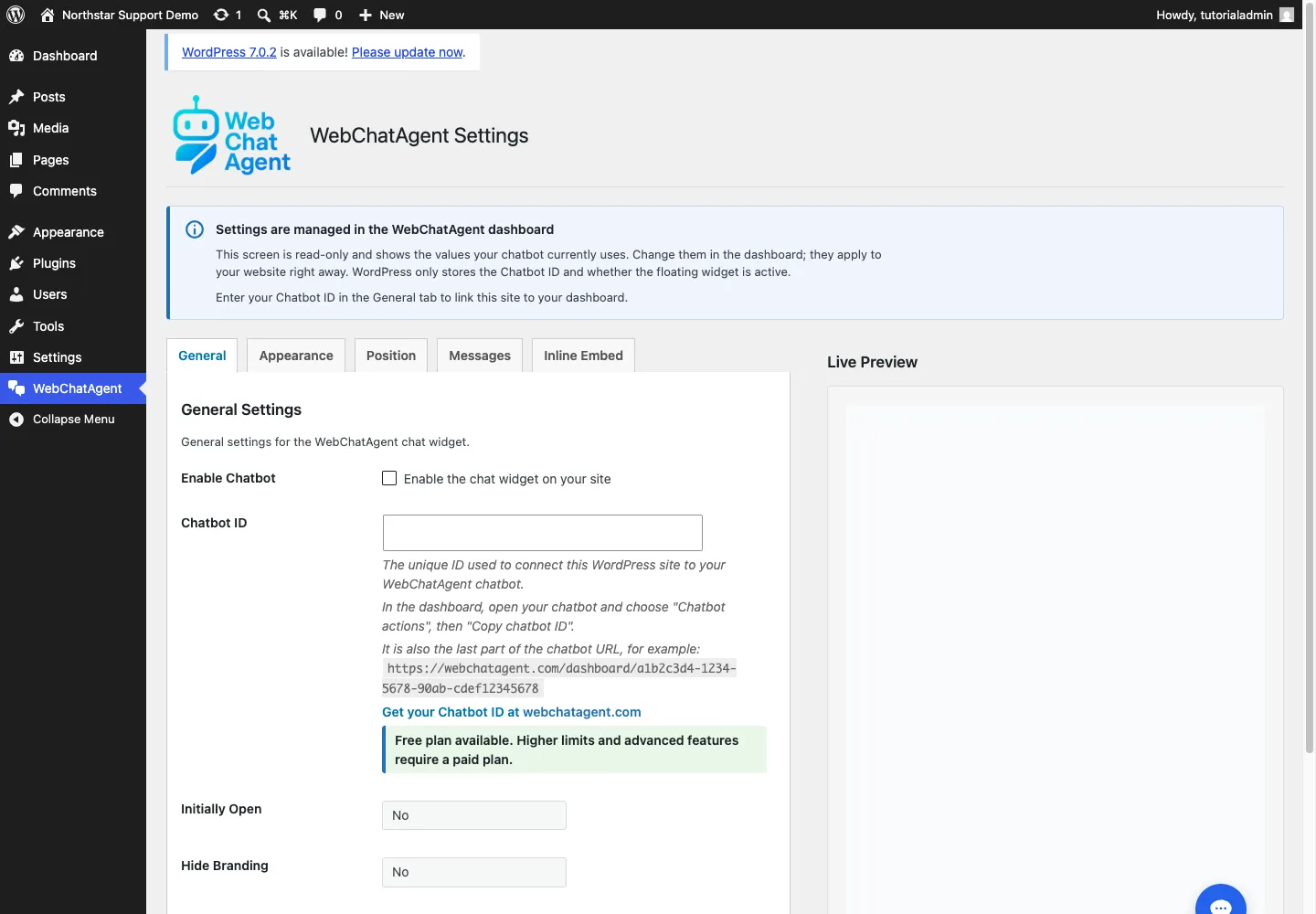
Task: Click the plus New icon
Action: point(366,15)
